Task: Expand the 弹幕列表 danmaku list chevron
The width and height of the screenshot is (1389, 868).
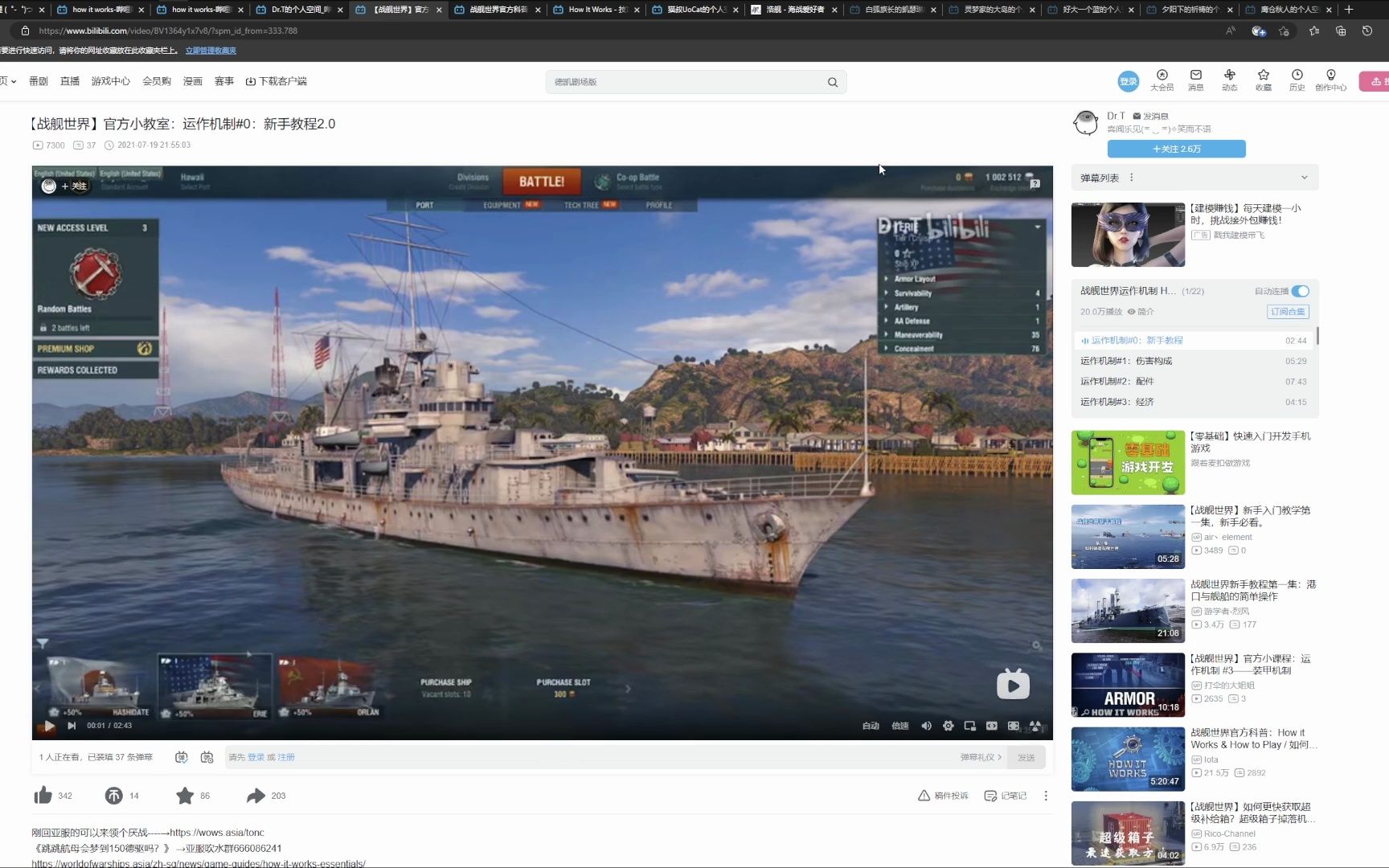Action: [1304, 178]
